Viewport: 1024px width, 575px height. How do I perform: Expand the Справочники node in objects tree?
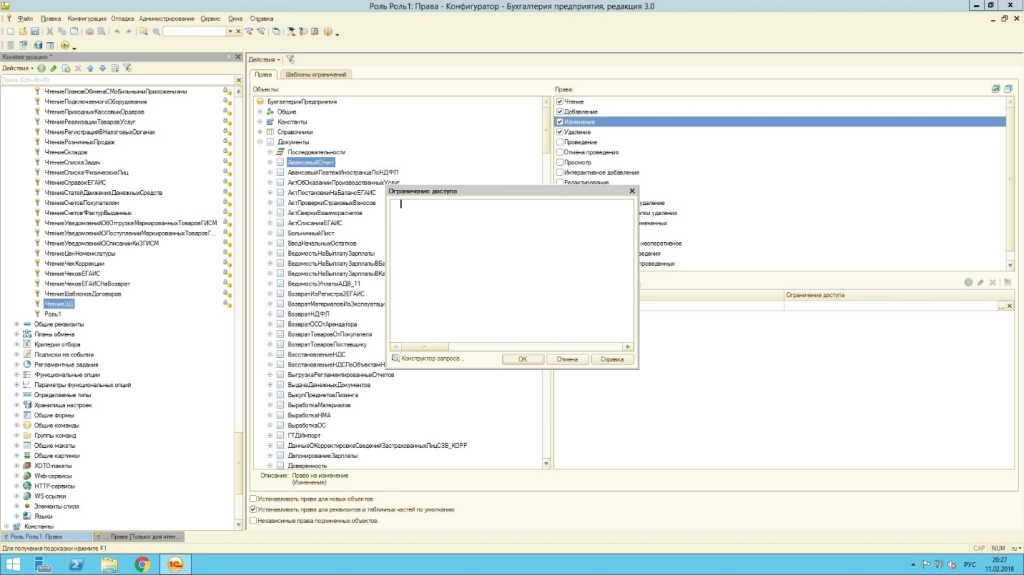point(260,132)
